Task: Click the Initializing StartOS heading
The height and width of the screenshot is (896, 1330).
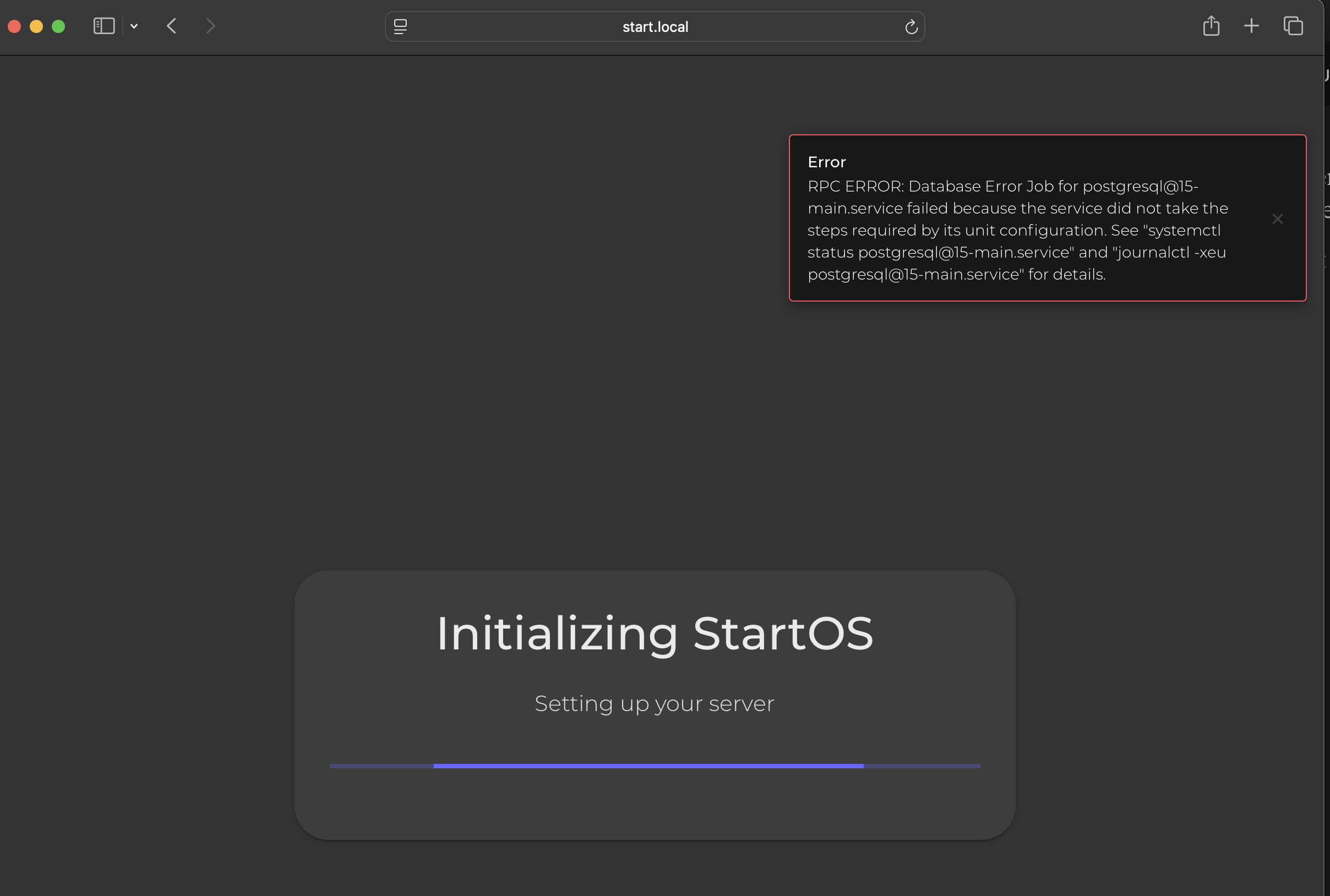Action: click(x=655, y=633)
